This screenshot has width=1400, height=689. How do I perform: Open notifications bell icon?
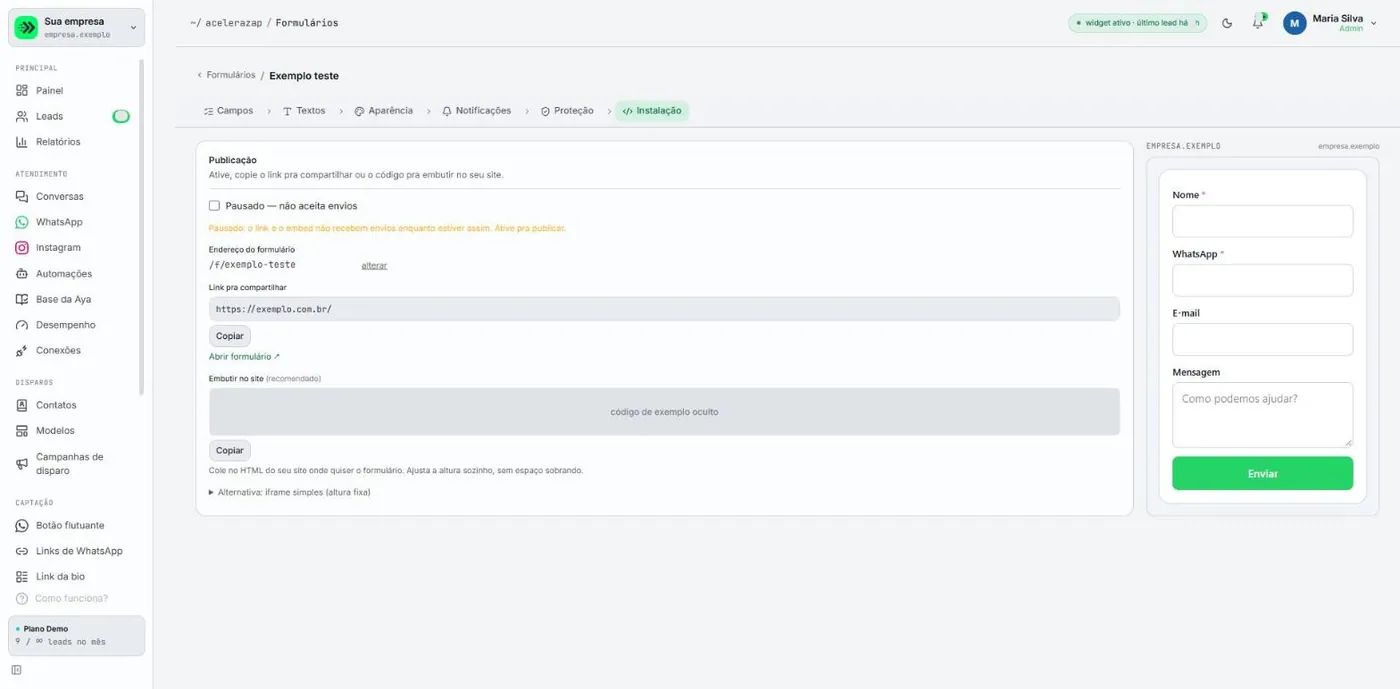(x=1258, y=23)
